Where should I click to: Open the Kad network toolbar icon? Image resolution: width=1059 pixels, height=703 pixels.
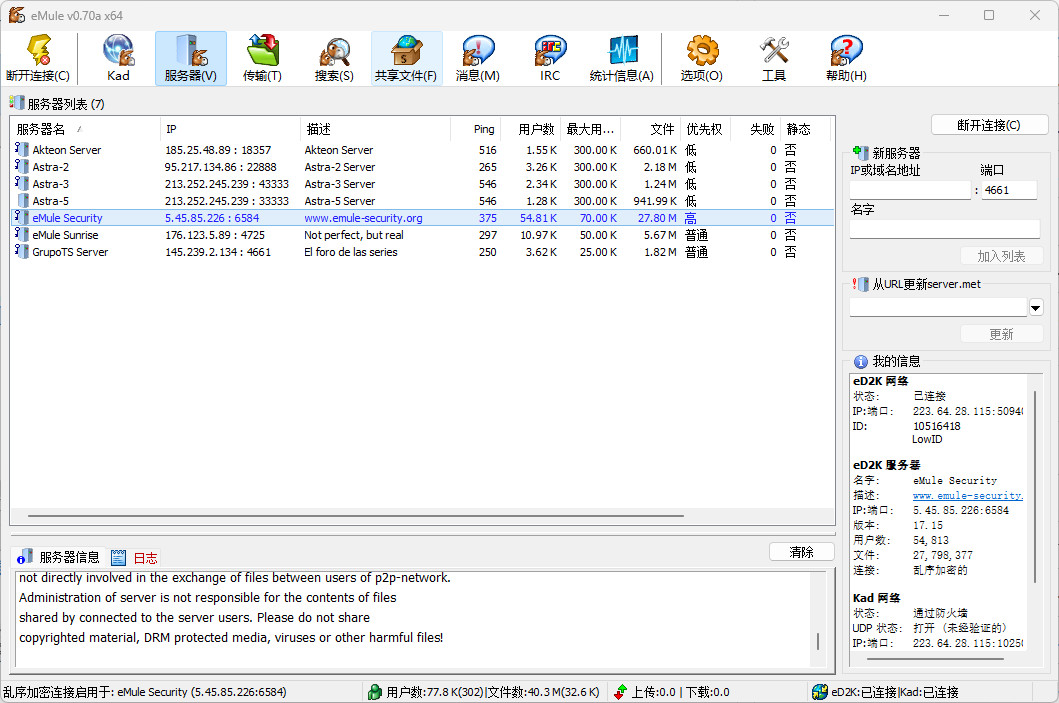coord(118,58)
